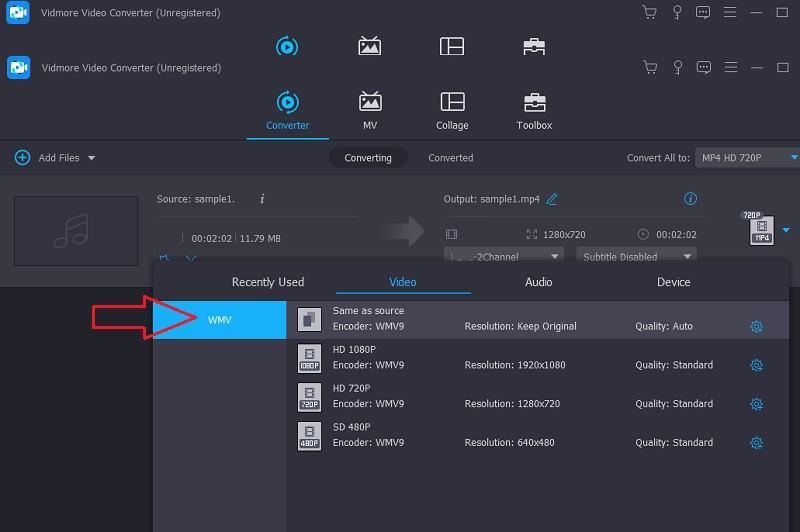The width and height of the screenshot is (800, 532).
Task: Open settings gear for Same as source
Action: pyautogui.click(x=756, y=326)
